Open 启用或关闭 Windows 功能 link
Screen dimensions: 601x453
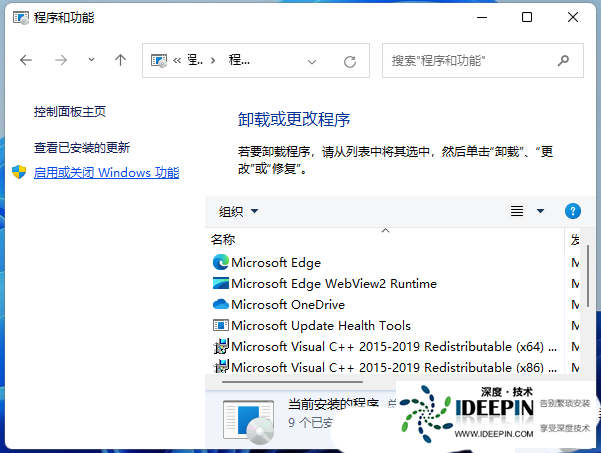(106, 172)
